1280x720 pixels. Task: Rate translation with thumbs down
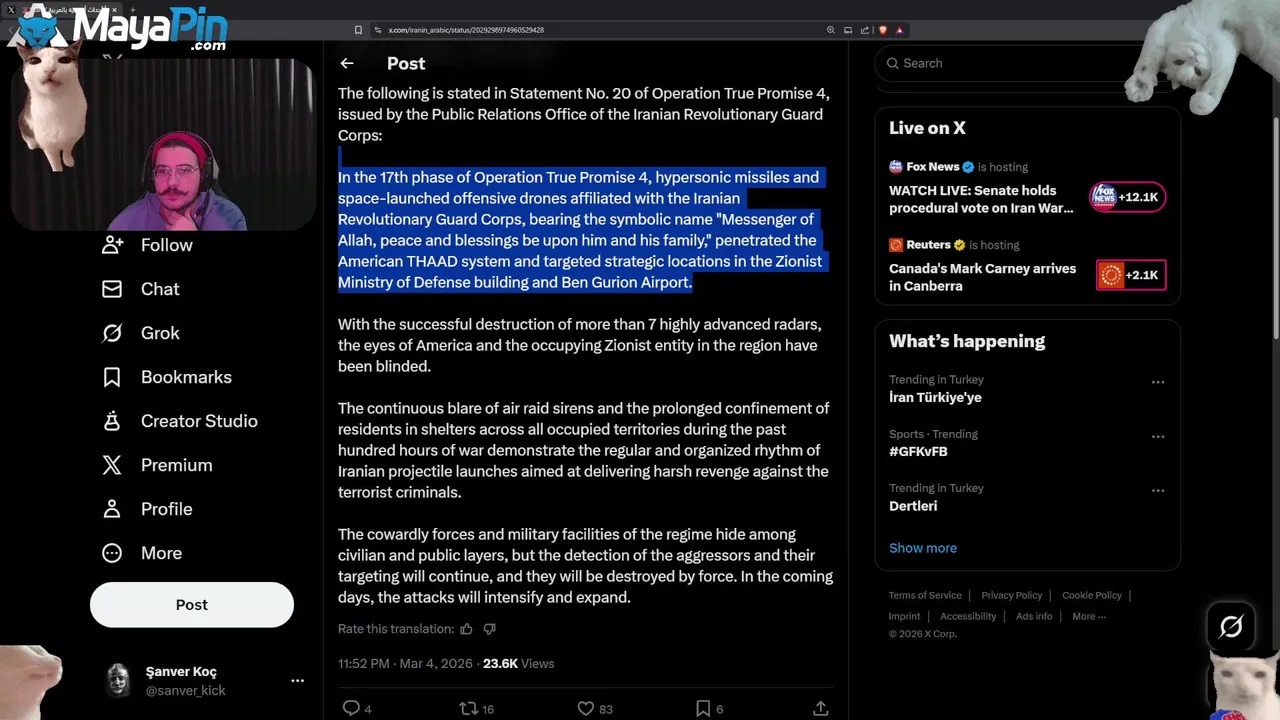(x=489, y=629)
